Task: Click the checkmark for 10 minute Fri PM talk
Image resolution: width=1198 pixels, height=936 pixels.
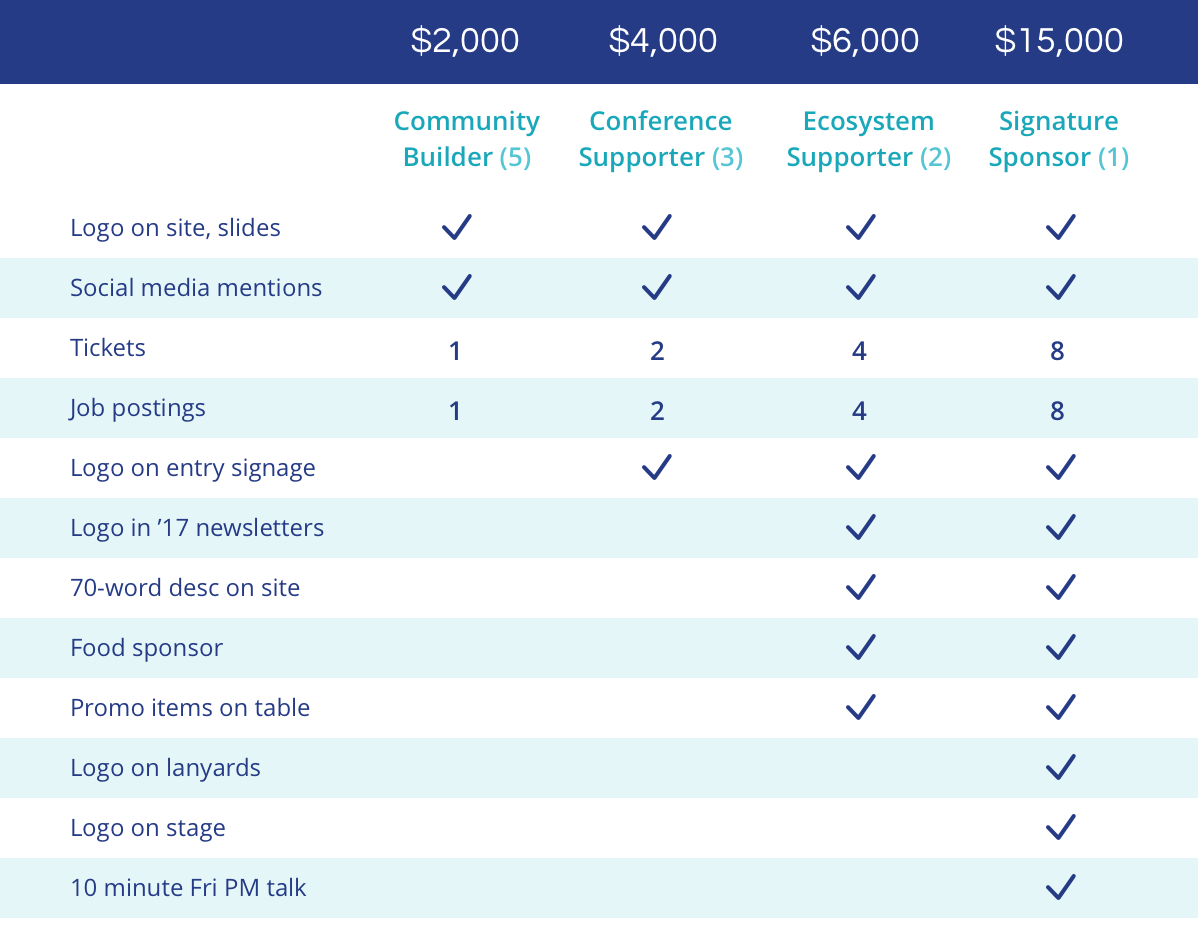Action: 1059,887
